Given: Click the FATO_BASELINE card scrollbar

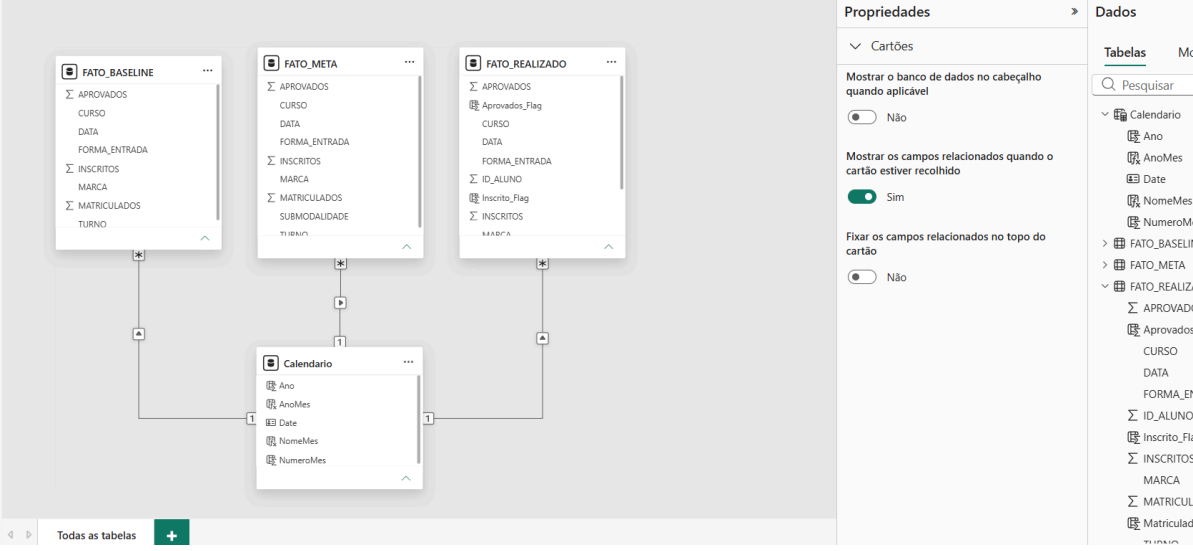Looking at the screenshot, I should 218,152.
